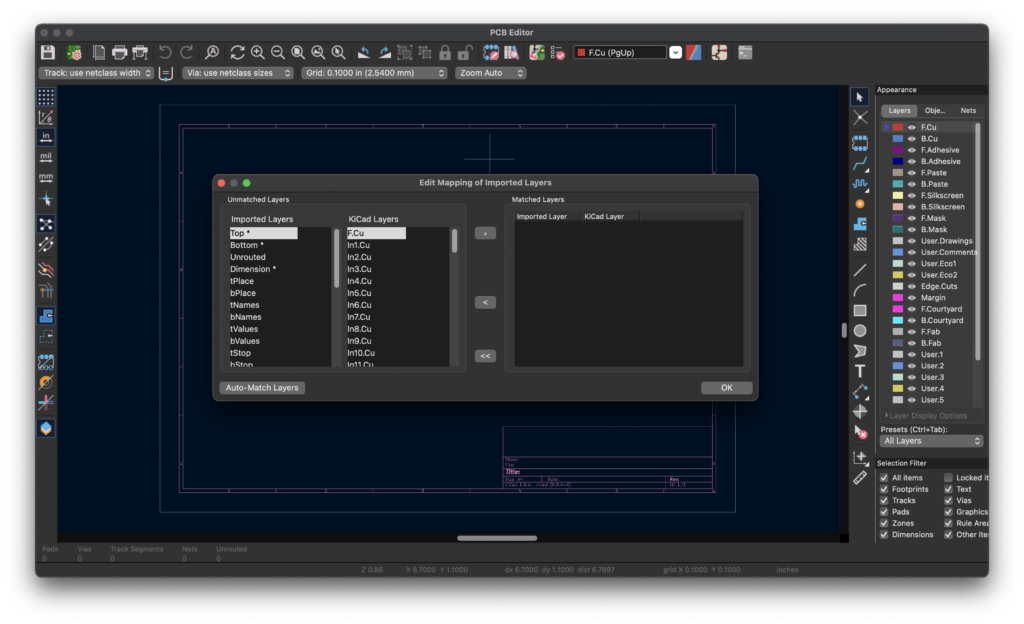Zoom in using the toolbar magnifier plus icon
1024x624 pixels.
click(257, 52)
